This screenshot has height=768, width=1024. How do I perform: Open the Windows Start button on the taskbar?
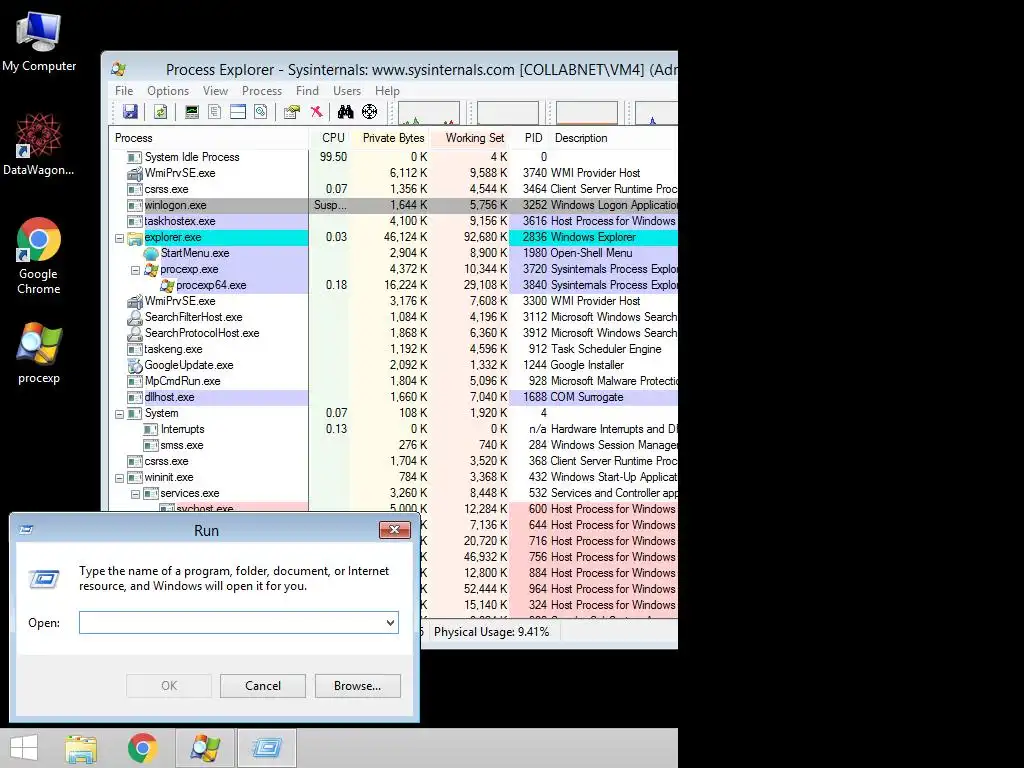24,748
